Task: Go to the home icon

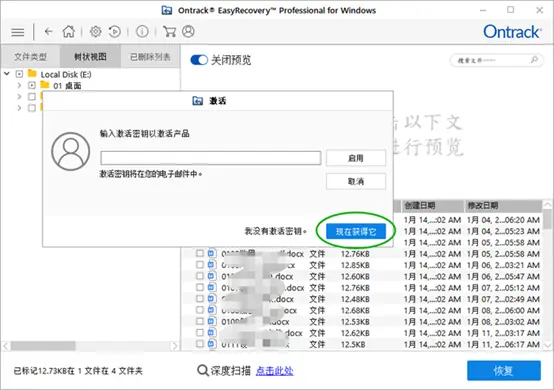Action: (x=69, y=32)
